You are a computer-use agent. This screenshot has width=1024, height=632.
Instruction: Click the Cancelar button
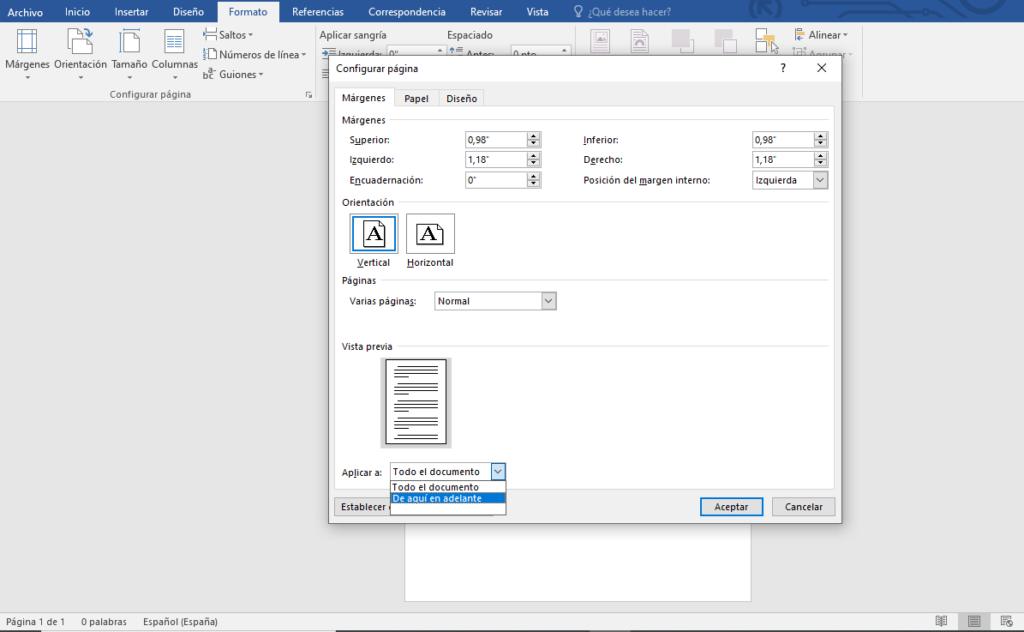803,506
